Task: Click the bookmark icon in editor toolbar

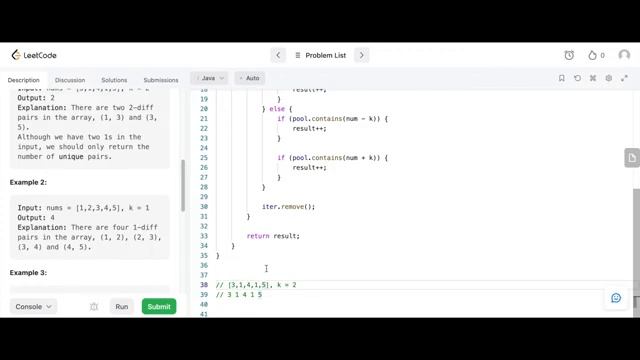Action: pyautogui.click(x=562, y=78)
